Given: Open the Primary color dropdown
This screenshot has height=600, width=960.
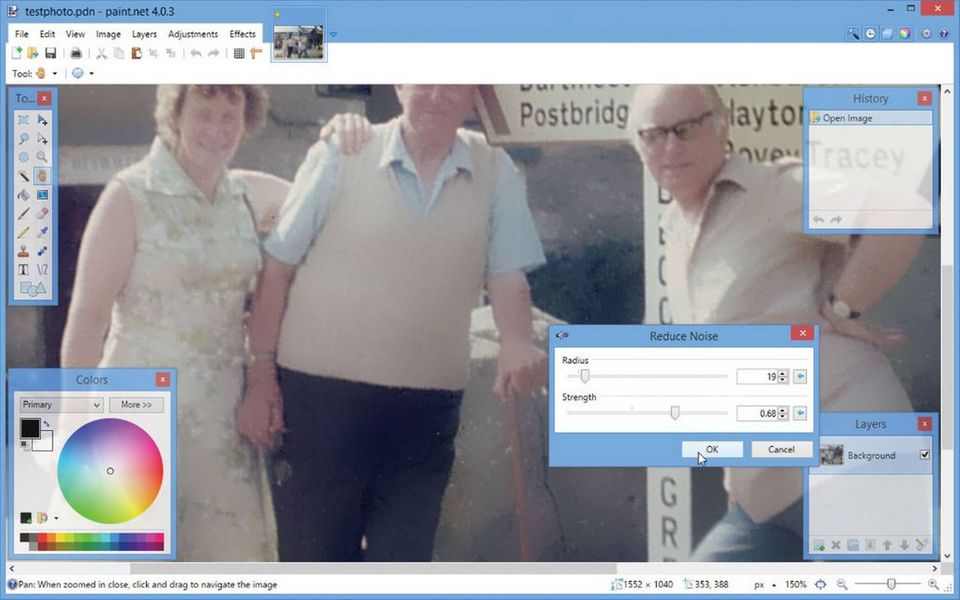Looking at the screenshot, I should (61, 405).
